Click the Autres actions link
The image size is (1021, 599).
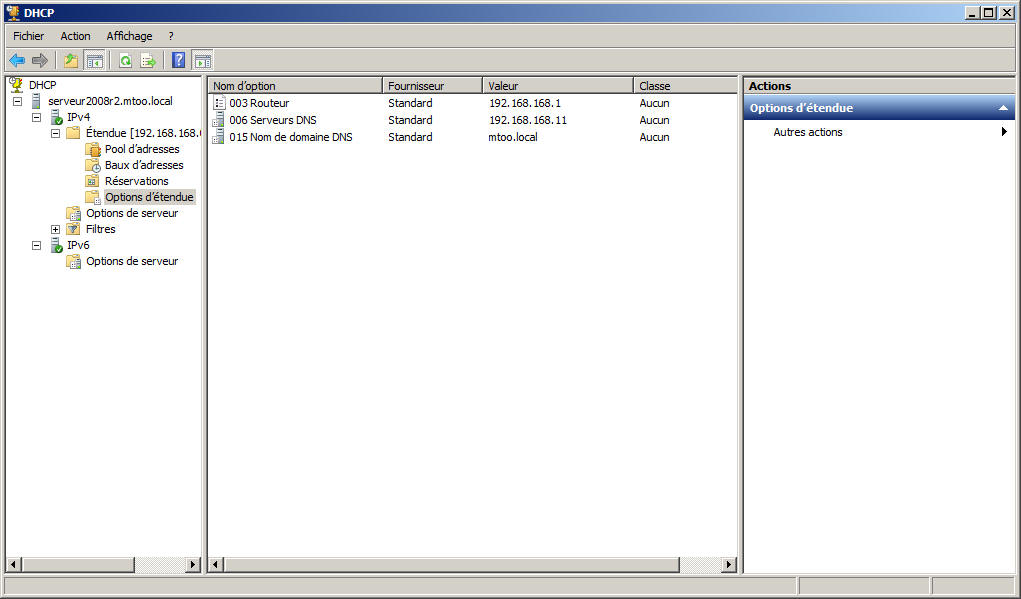[807, 132]
